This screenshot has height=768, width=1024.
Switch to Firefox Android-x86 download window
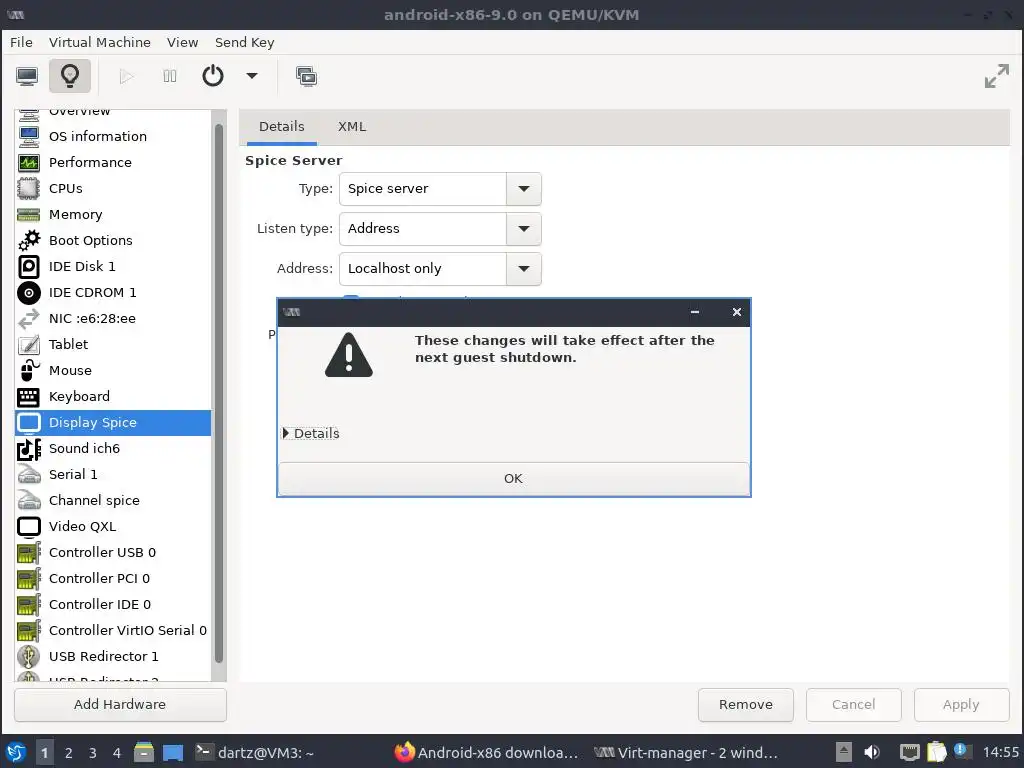[487, 753]
